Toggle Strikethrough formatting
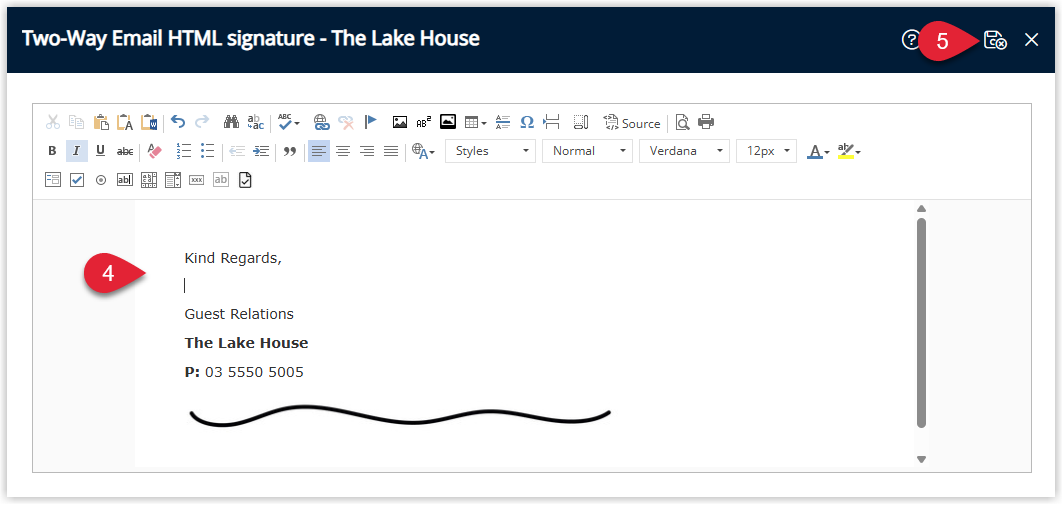The width and height of the screenshot is (1063, 505). (125, 151)
